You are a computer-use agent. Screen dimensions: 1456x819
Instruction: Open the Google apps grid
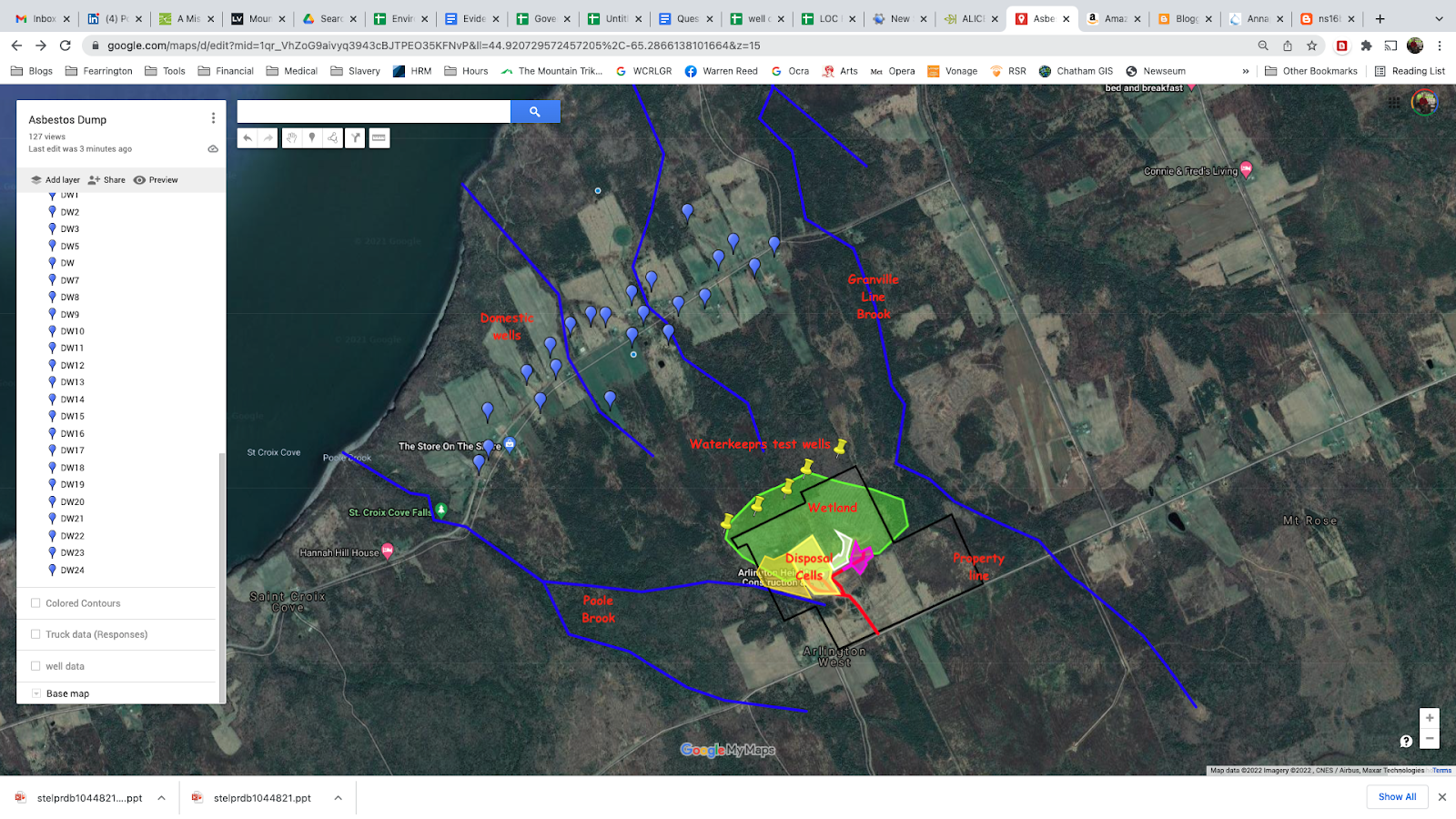pyautogui.click(x=1394, y=103)
